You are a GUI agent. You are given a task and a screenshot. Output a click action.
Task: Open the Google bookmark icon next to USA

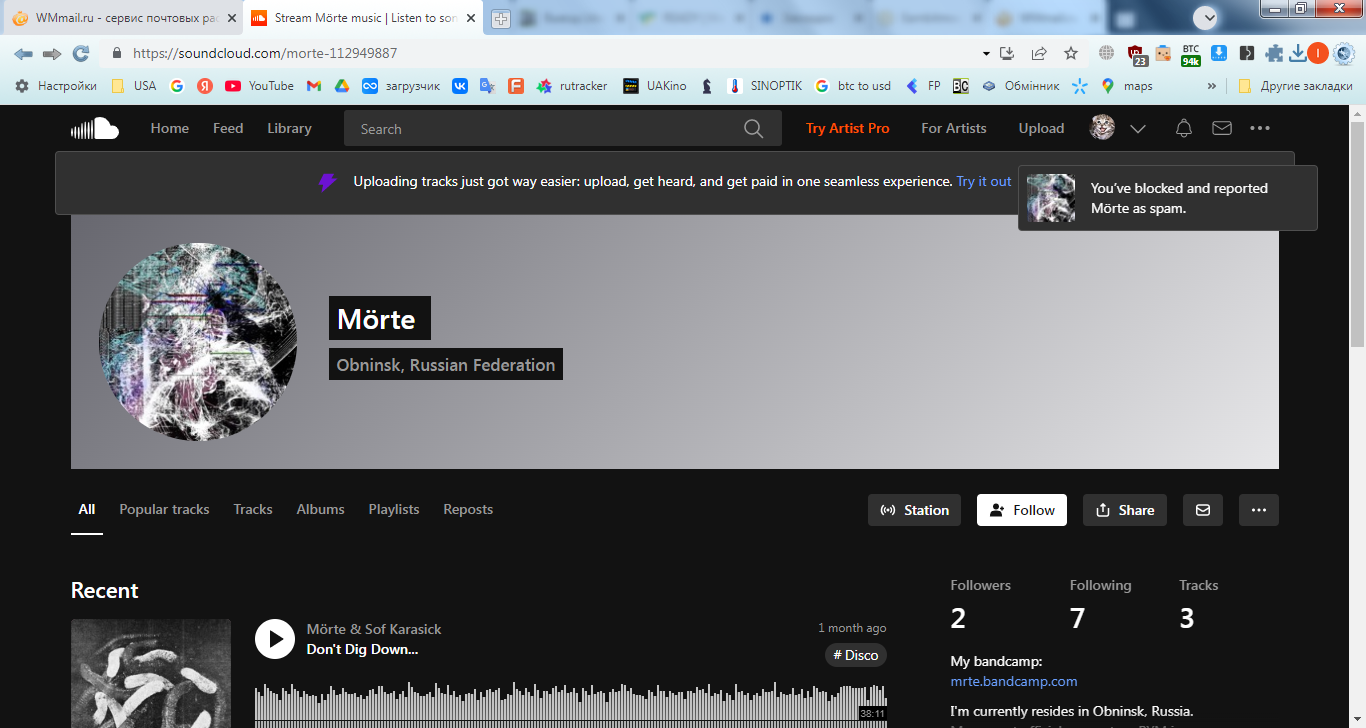point(177,86)
